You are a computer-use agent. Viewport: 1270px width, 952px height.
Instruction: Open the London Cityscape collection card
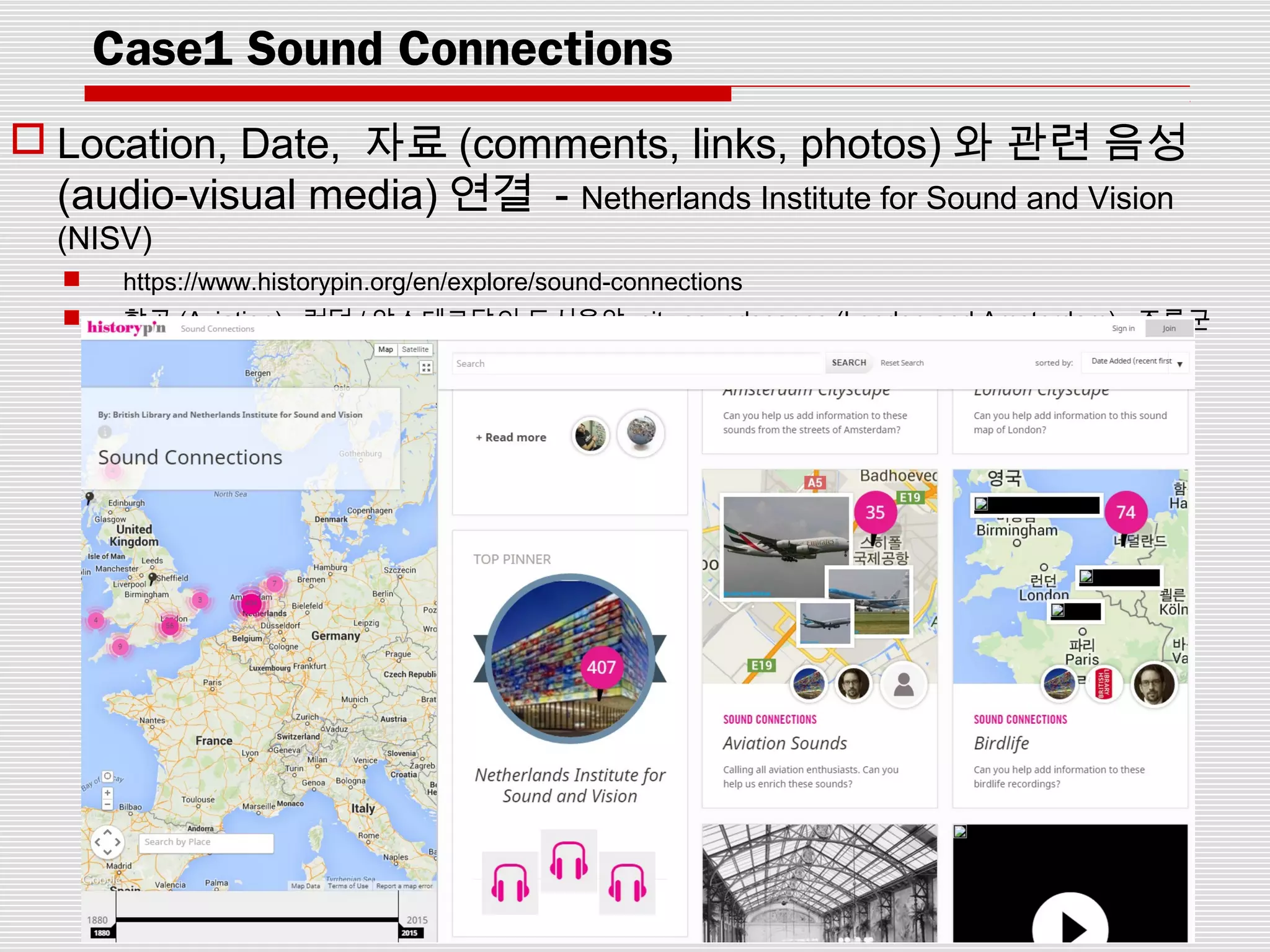point(1070,421)
